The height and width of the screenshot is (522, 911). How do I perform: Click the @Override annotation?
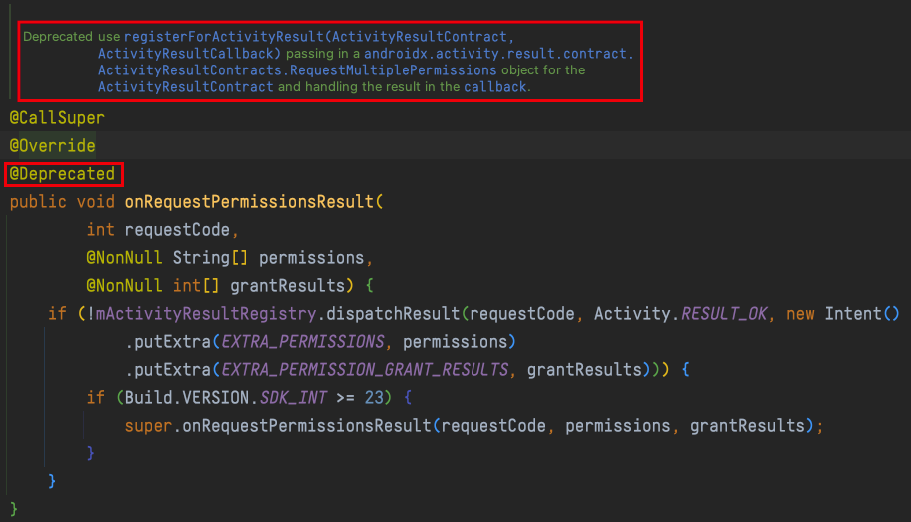point(52,146)
